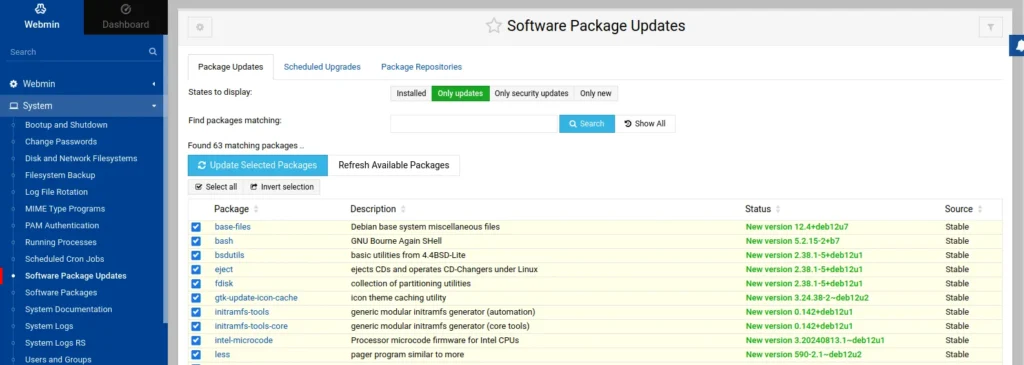Open the eject package link
Screen dimensions: 1024x365
(223, 270)
